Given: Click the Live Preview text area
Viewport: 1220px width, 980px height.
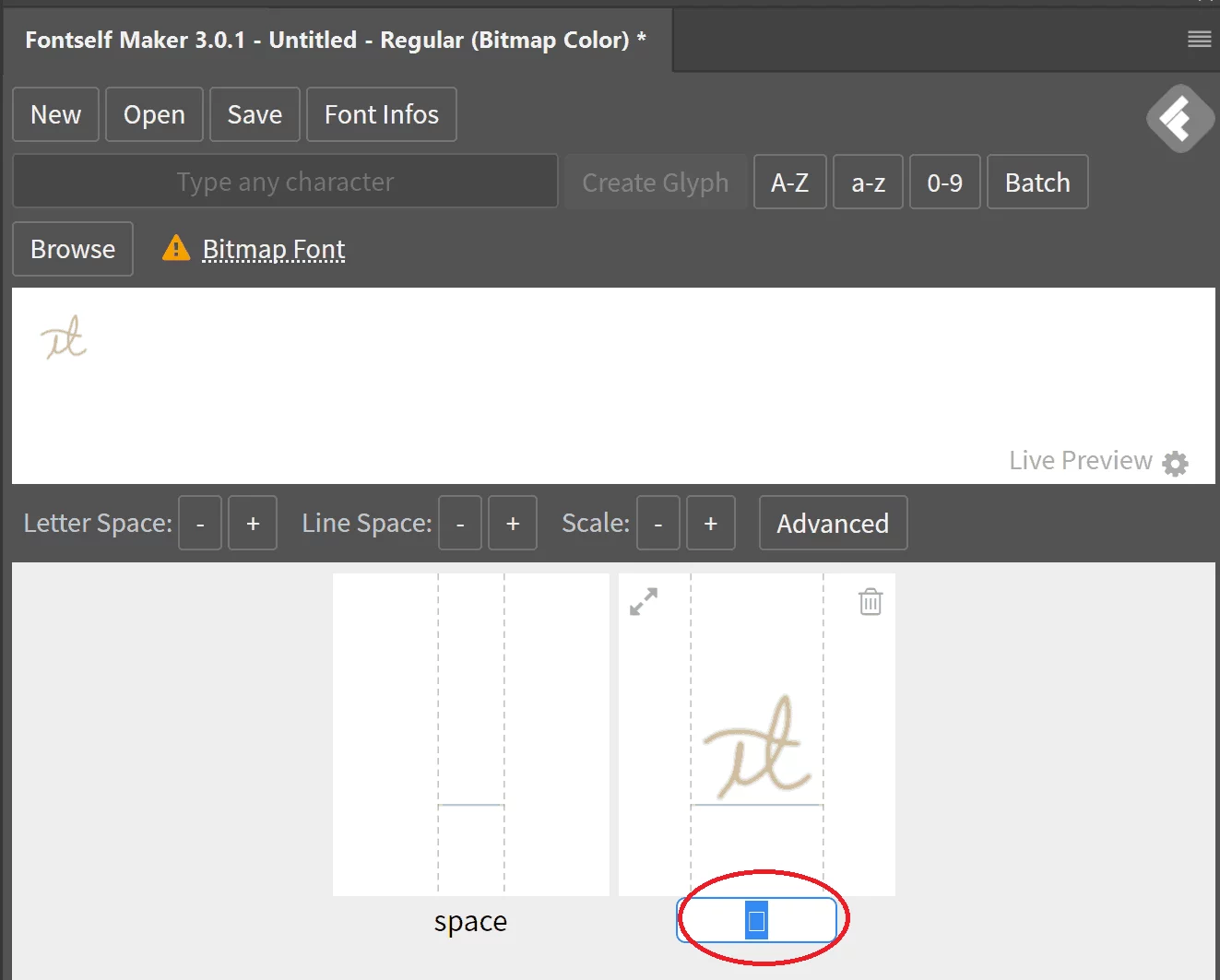Looking at the screenshot, I should (613, 385).
